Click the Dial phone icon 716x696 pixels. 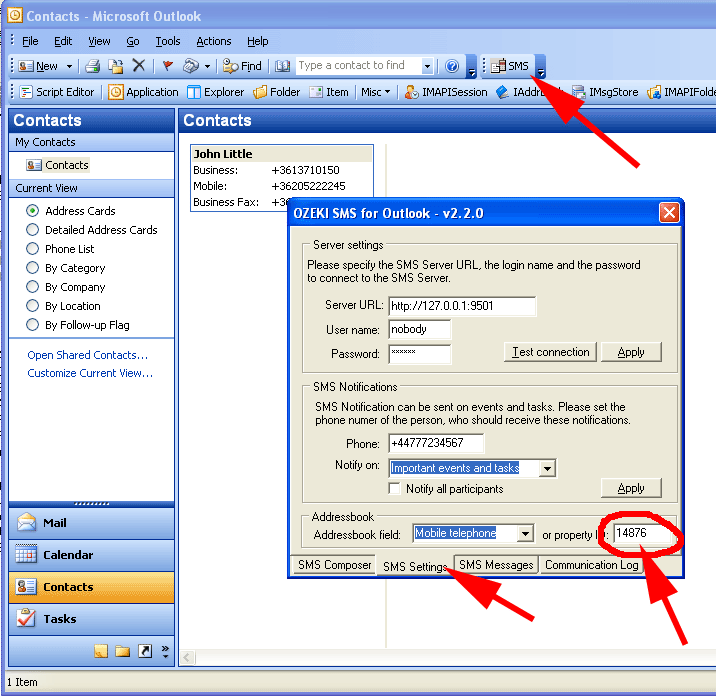[191, 67]
